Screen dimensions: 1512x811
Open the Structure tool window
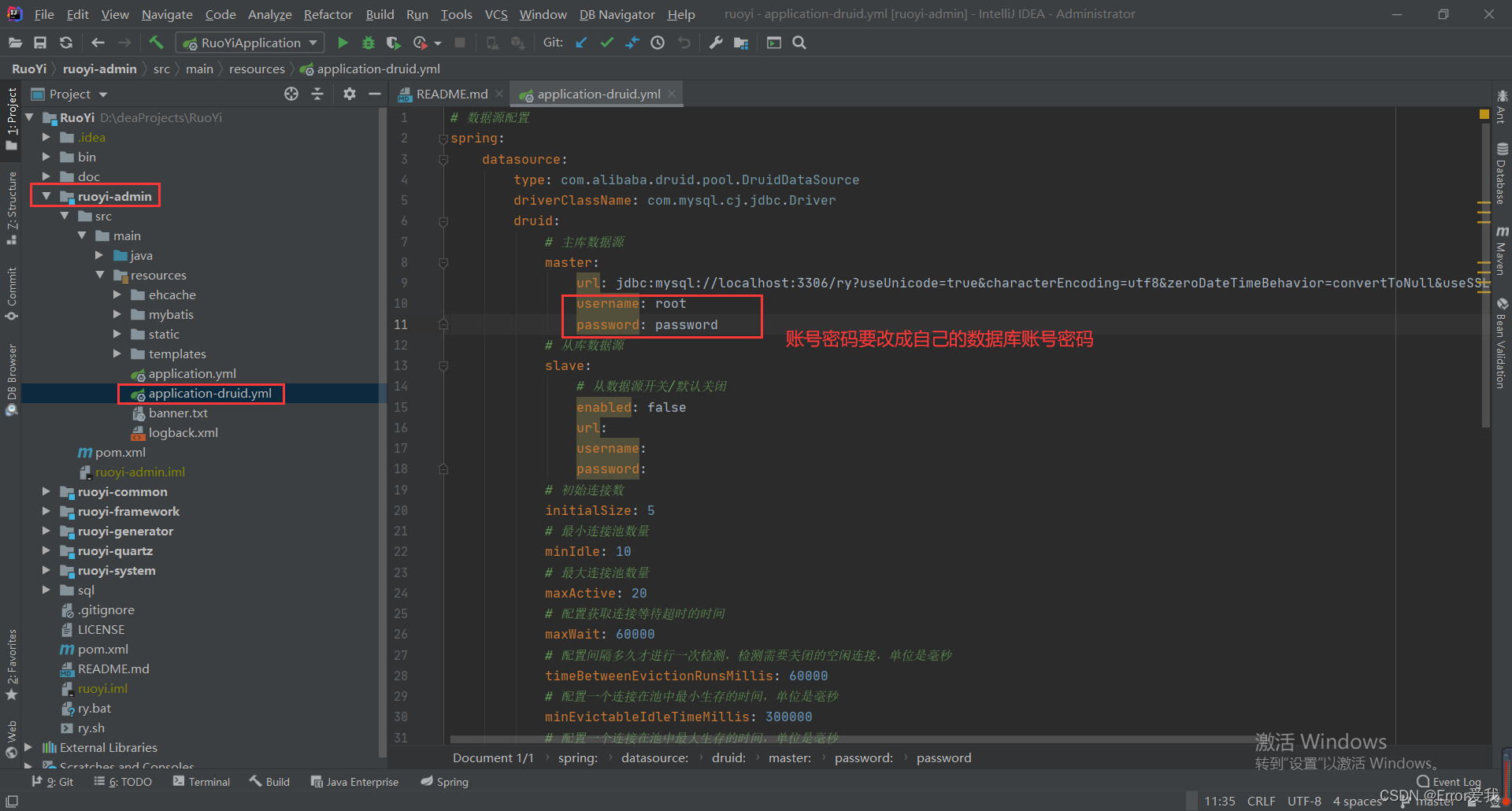click(11, 207)
